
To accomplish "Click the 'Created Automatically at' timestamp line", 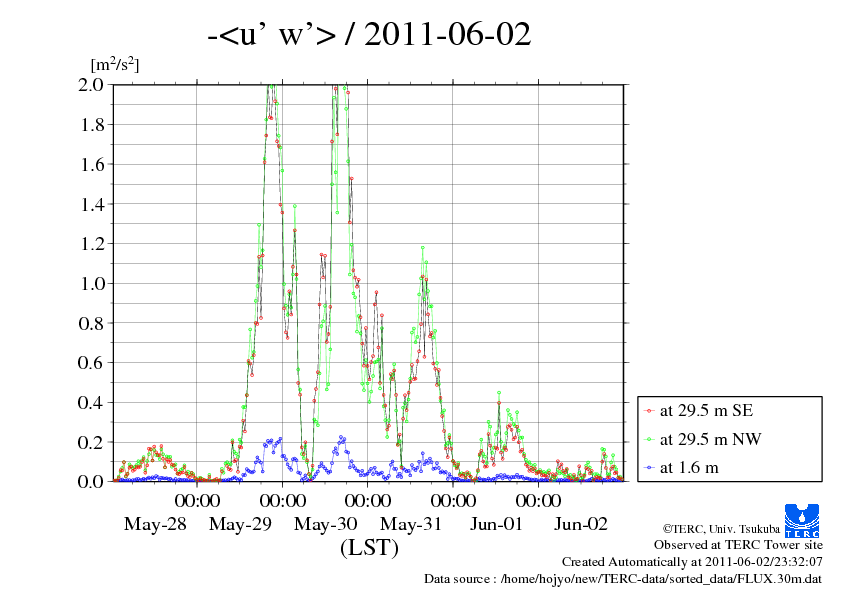I will click(692, 562).
